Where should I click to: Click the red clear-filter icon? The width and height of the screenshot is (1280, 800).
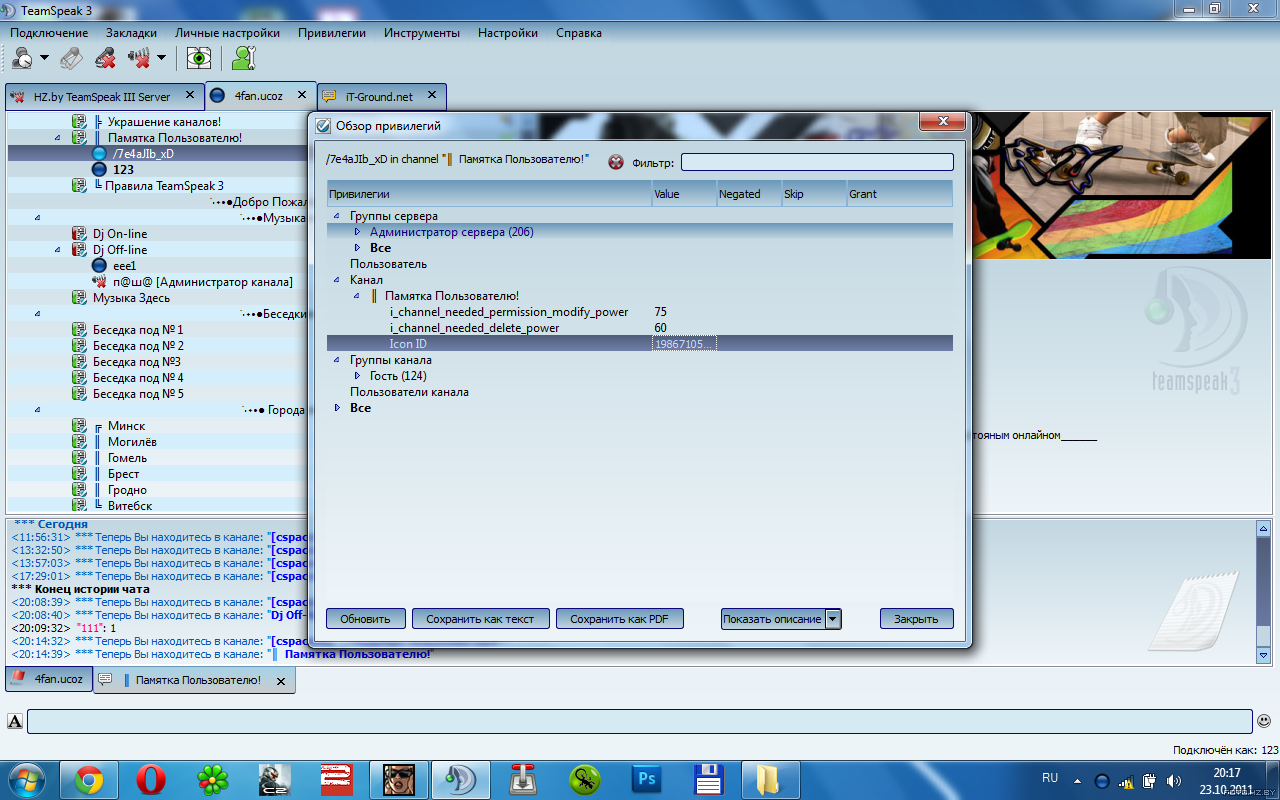tap(616, 162)
